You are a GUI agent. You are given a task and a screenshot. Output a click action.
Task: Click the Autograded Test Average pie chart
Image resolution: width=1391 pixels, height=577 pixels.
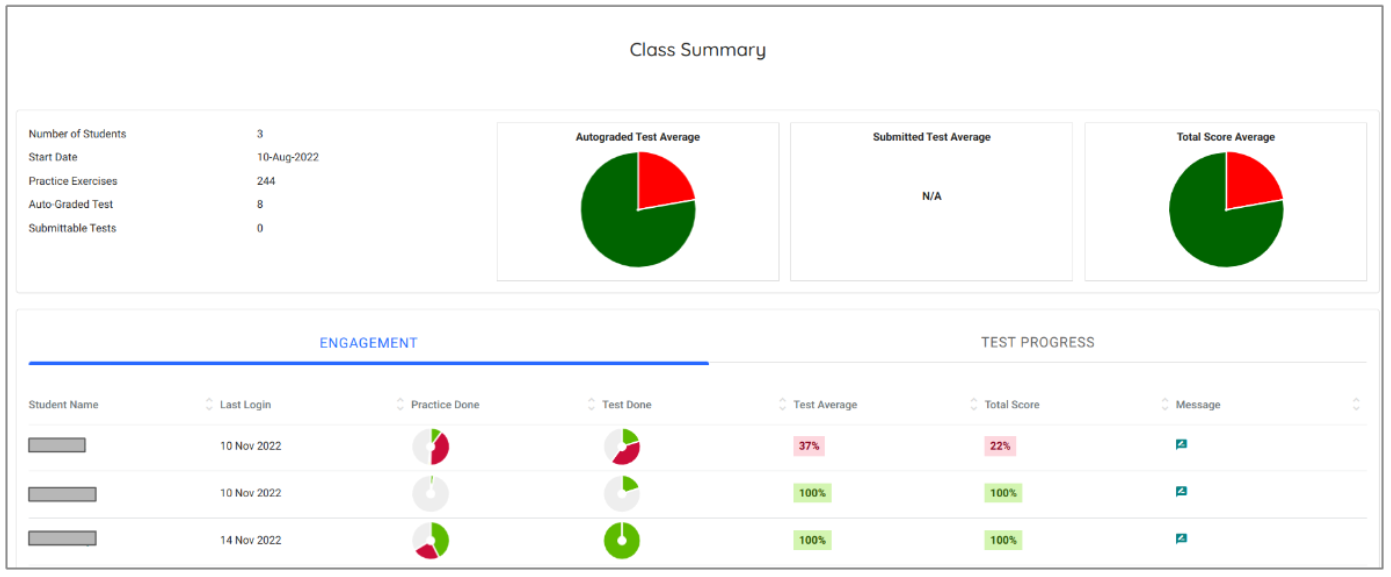(x=636, y=210)
